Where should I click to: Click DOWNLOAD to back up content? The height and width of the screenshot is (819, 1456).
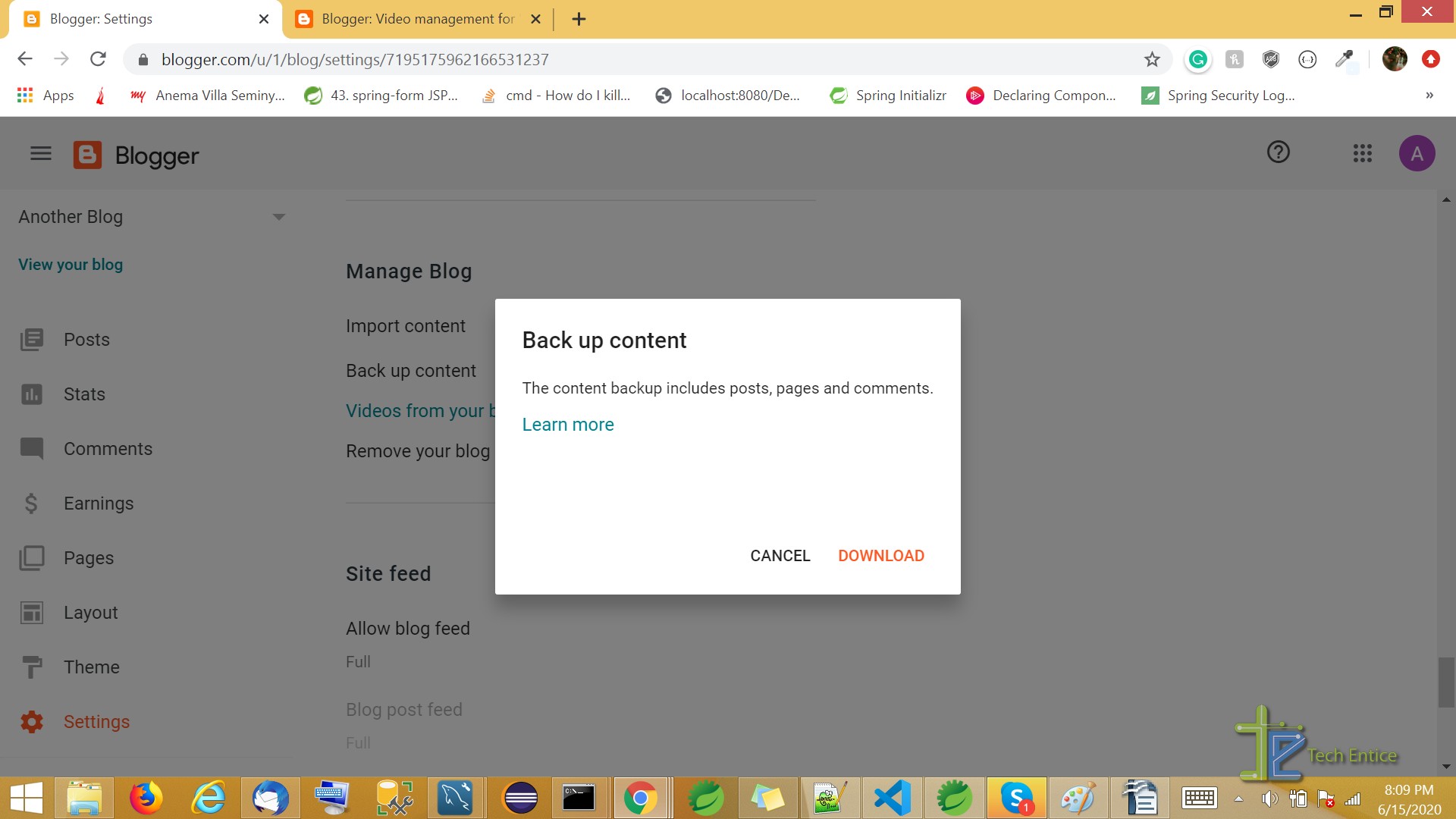click(881, 555)
